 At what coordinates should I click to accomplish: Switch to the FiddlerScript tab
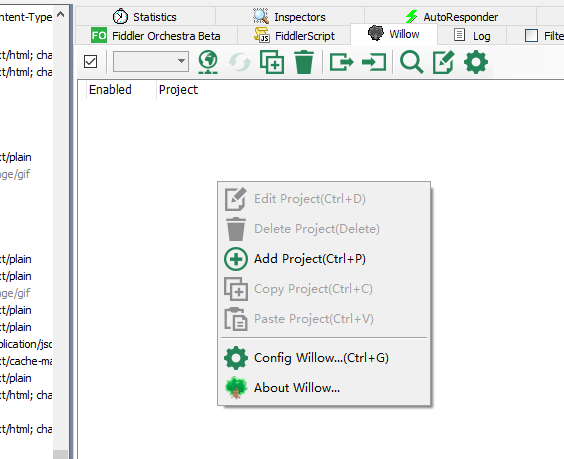tap(294, 36)
